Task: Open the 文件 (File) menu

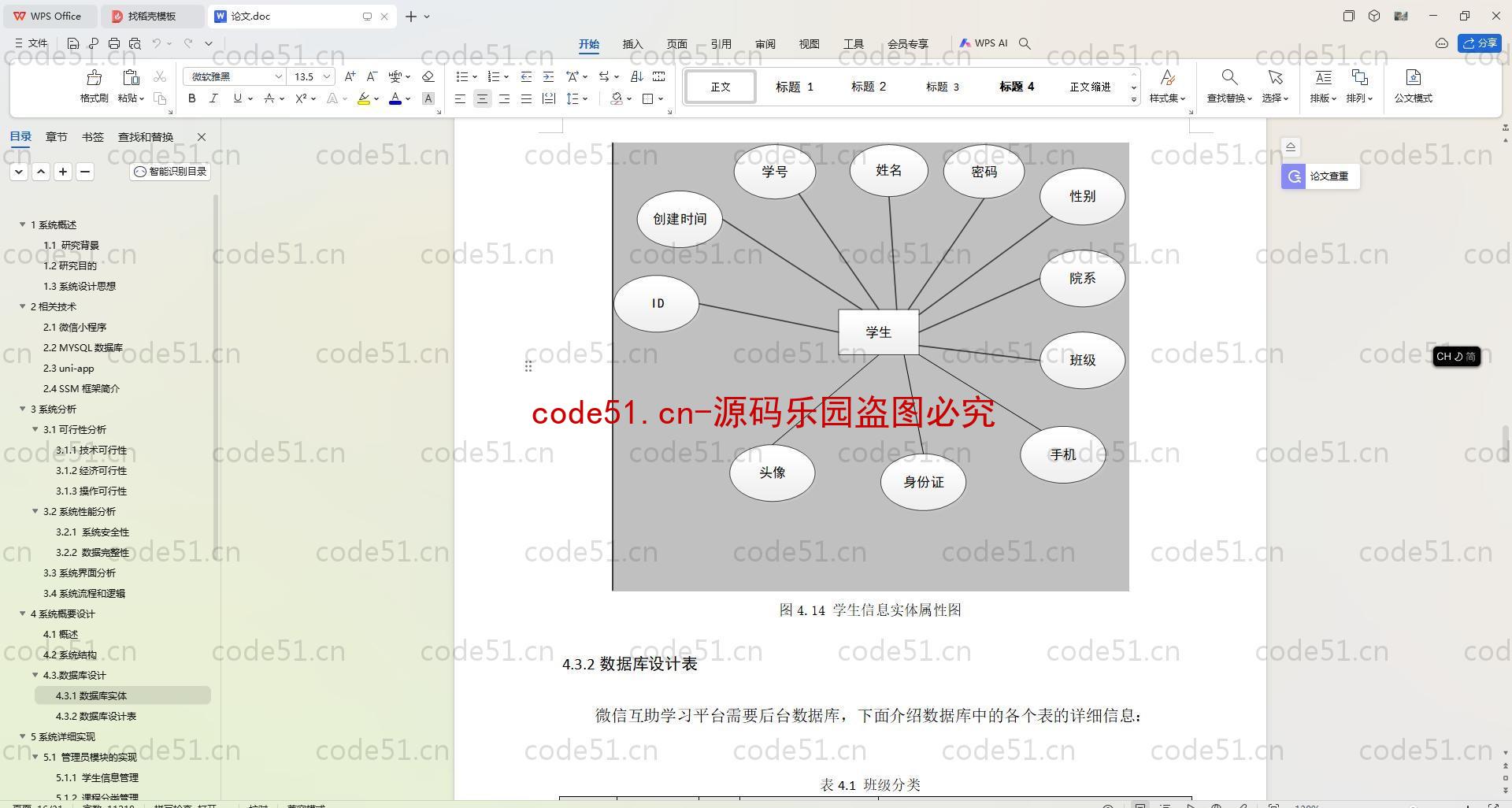Action: coord(31,43)
